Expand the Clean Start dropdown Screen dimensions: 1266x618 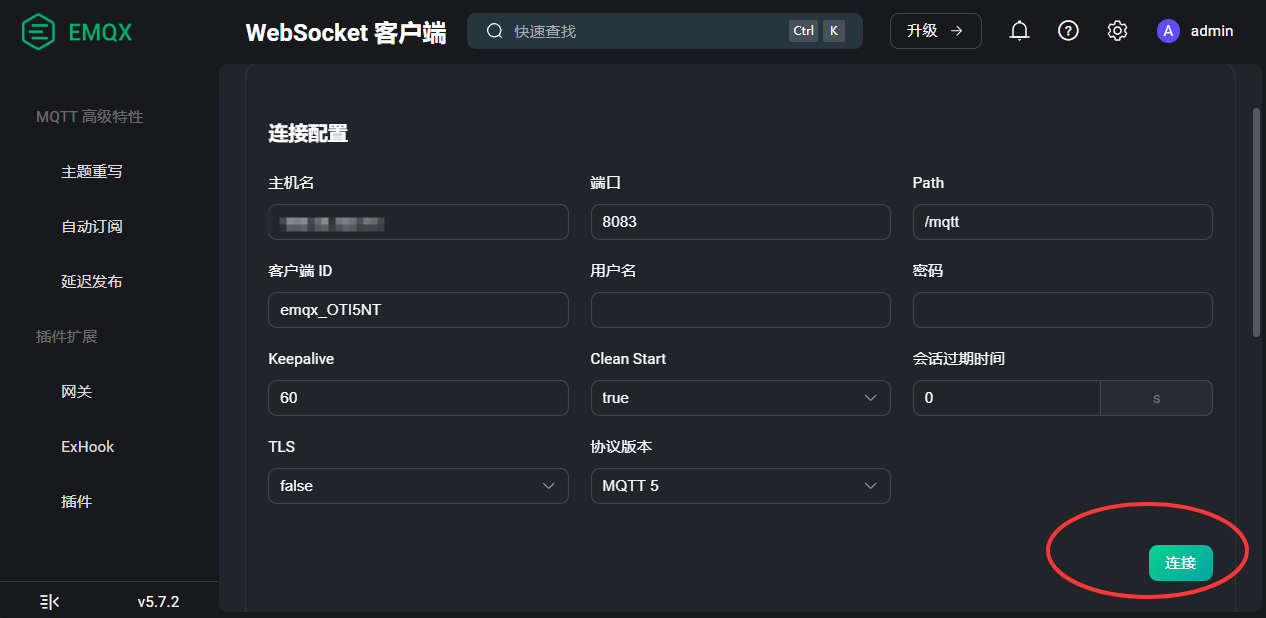tap(740, 398)
